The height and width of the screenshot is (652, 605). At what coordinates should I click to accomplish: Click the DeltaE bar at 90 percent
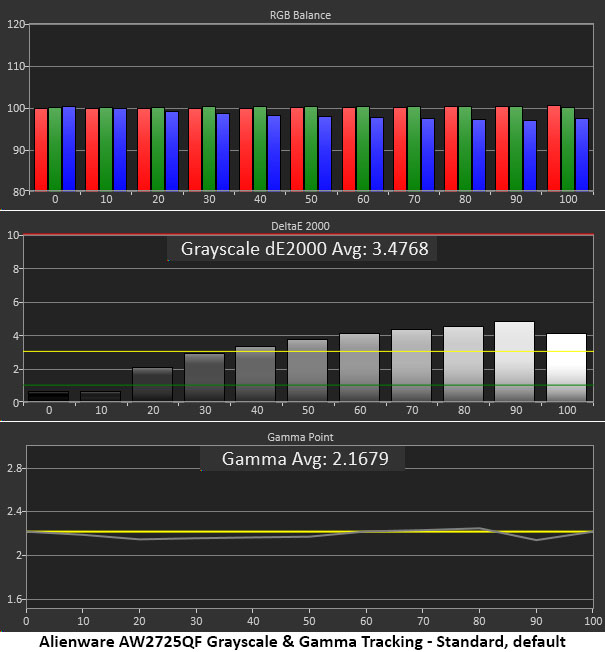(x=514, y=361)
